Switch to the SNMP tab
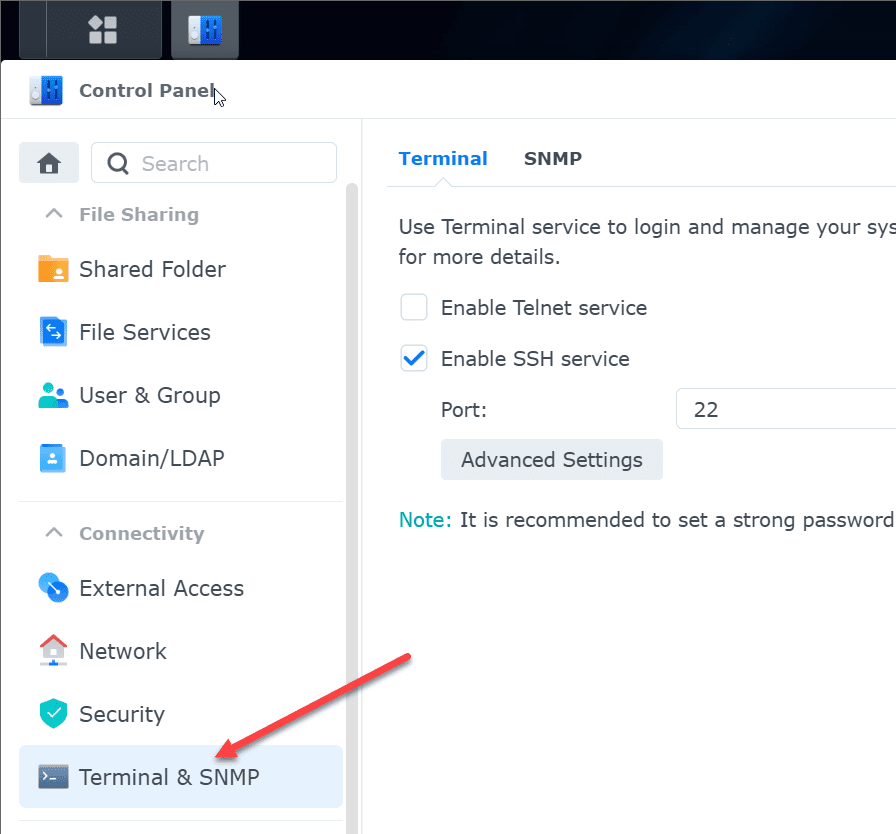 pyautogui.click(x=553, y=158)
